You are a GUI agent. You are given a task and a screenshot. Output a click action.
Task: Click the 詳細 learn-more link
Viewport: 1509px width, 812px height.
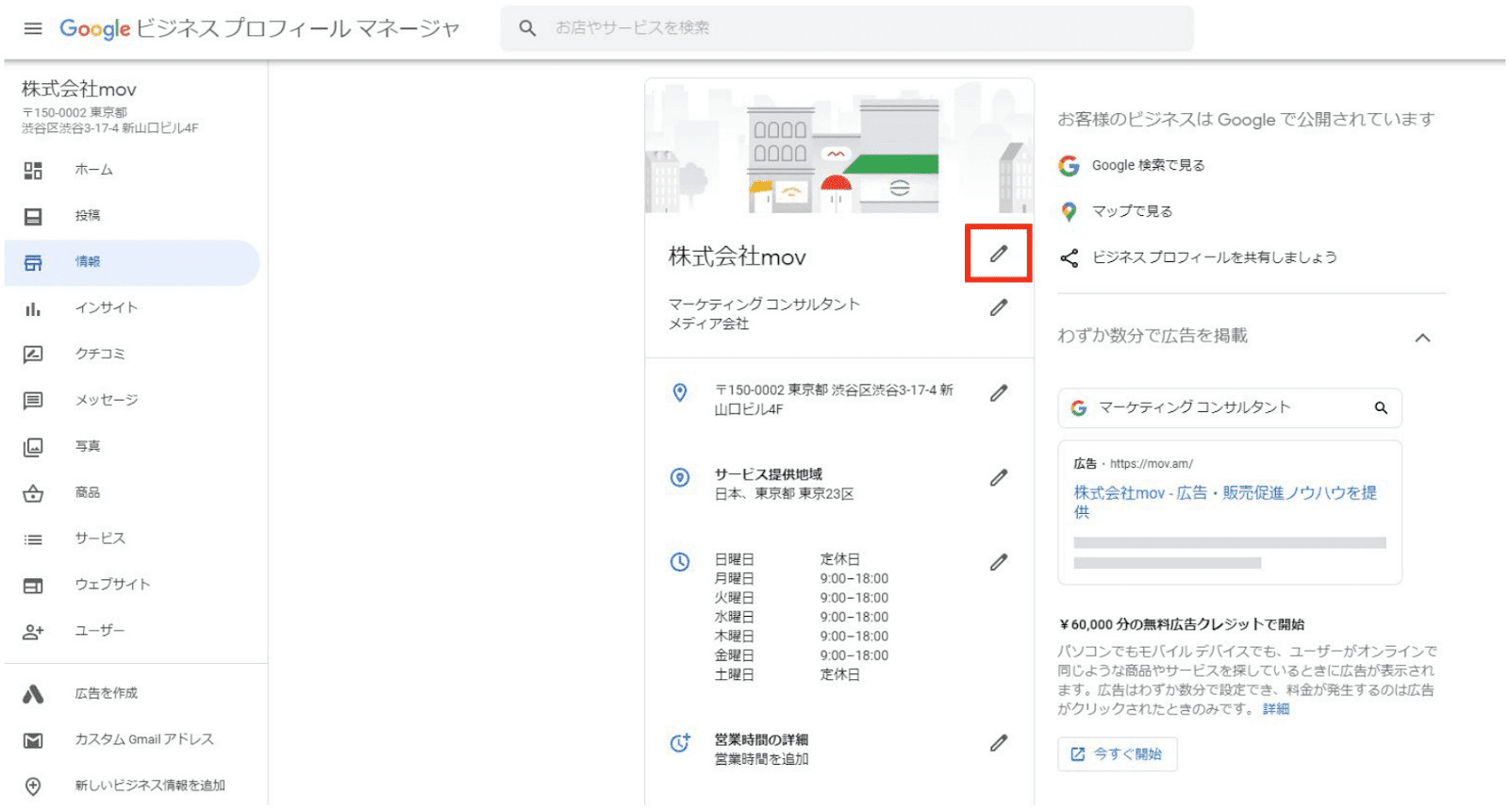(1276, 709)
